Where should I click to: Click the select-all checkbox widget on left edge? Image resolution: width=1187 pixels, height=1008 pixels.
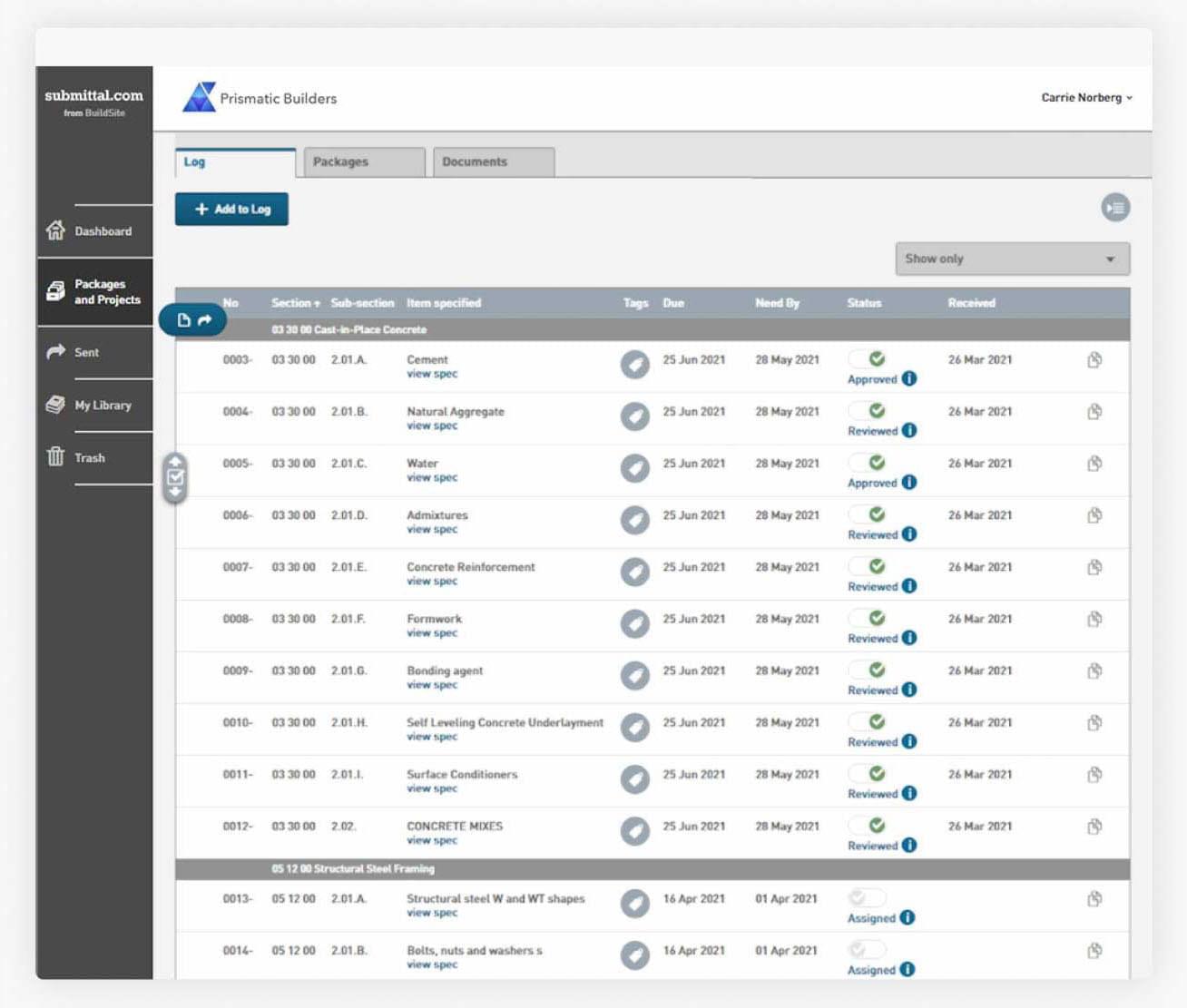(175, 476)
